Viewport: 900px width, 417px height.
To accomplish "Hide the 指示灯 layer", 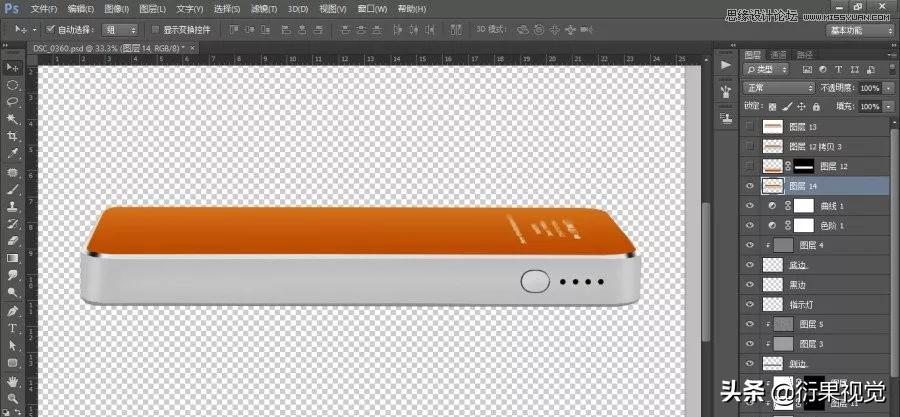I will (749, 305).
